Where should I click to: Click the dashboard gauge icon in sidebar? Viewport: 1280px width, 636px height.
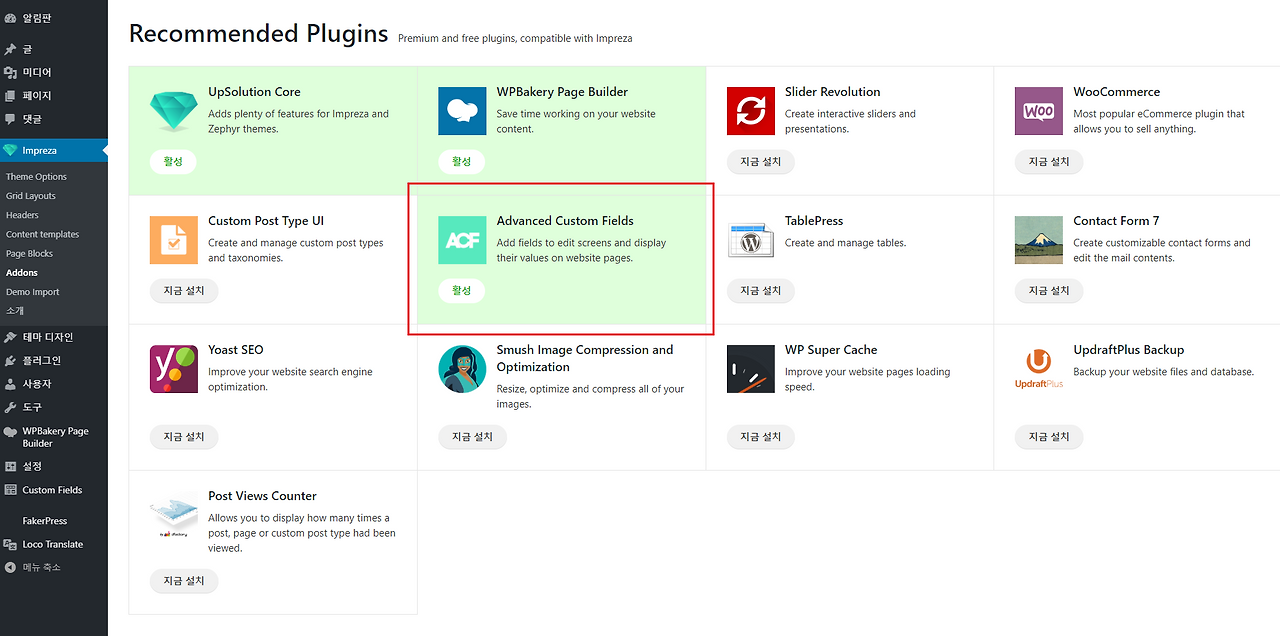[x=10, y=18]
